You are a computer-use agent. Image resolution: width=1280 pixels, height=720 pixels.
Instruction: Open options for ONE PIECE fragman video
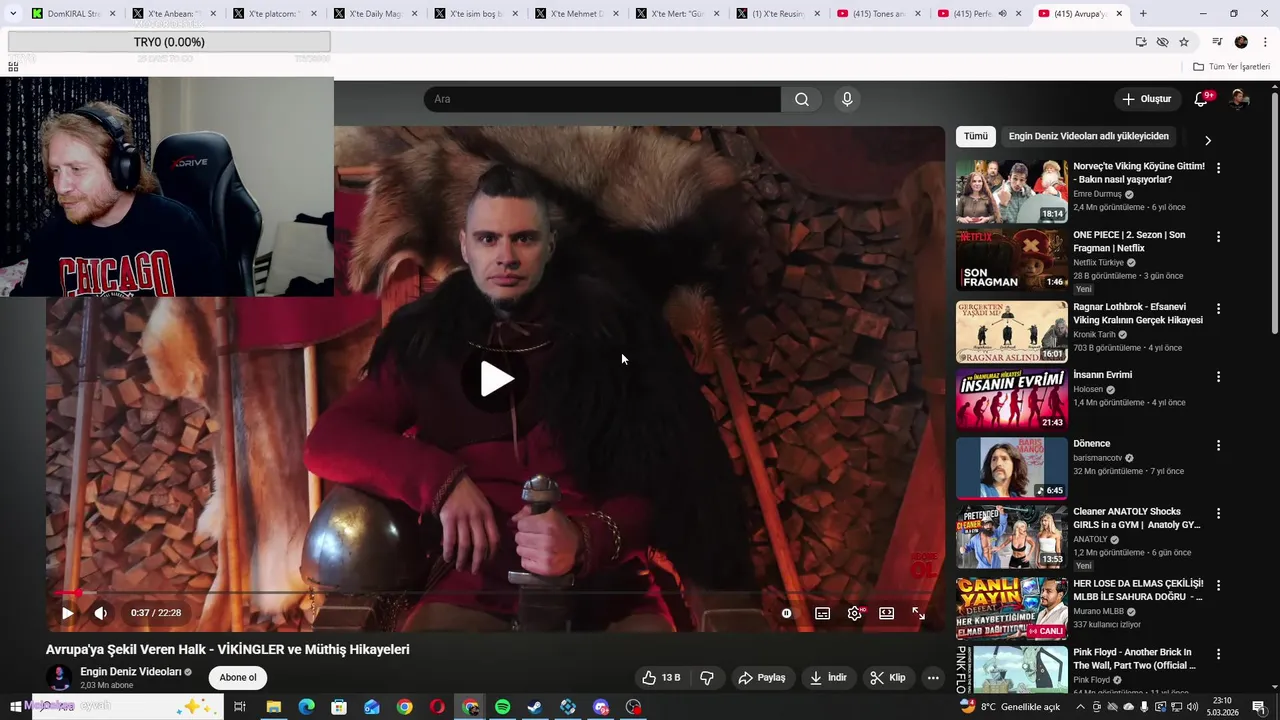click(x=1218, y=237)
